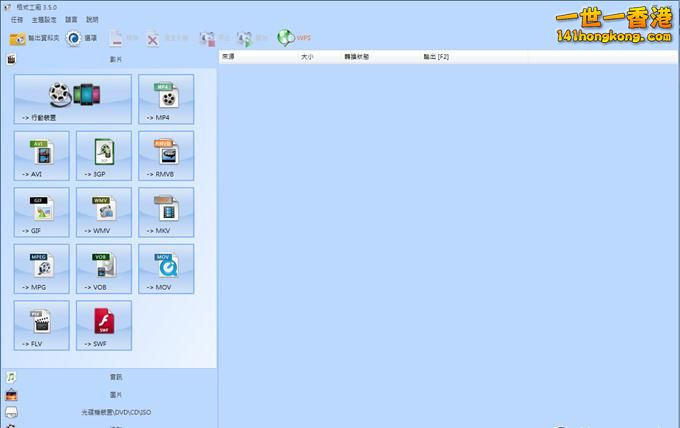Click the AVI conversion icon
The width and height of the screenshot is (680, 428).
[x=42, y=156]
